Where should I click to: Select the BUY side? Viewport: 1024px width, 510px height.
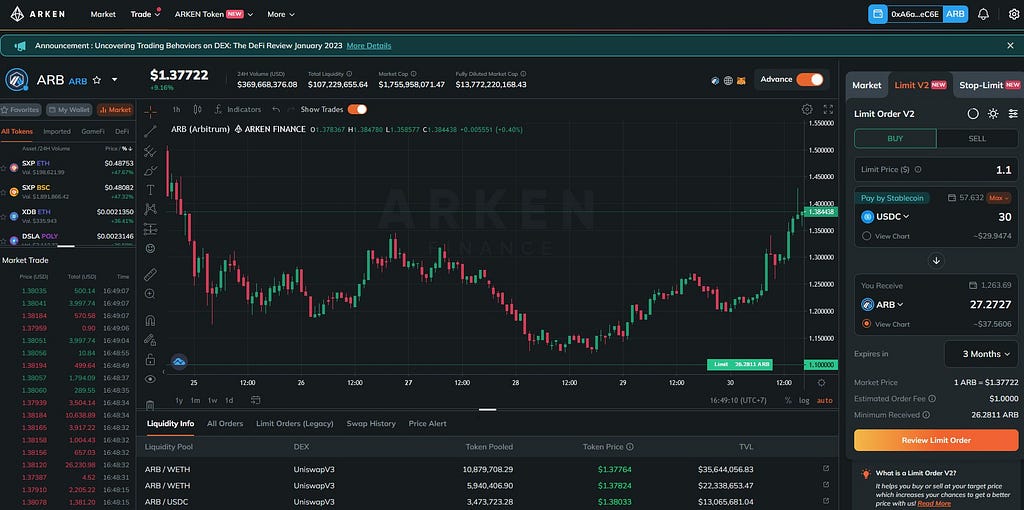(x=895, y=138)
